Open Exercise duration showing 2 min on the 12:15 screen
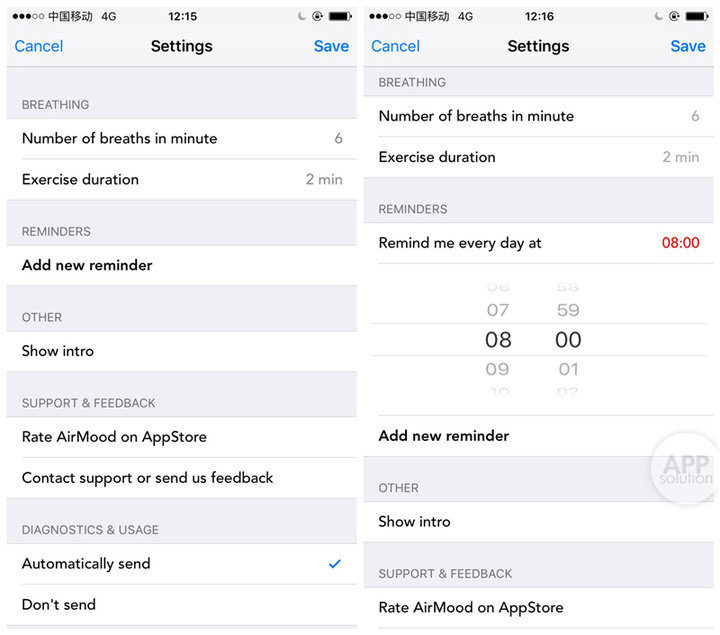This screenshot has width=720, height=635. [182, 180]
